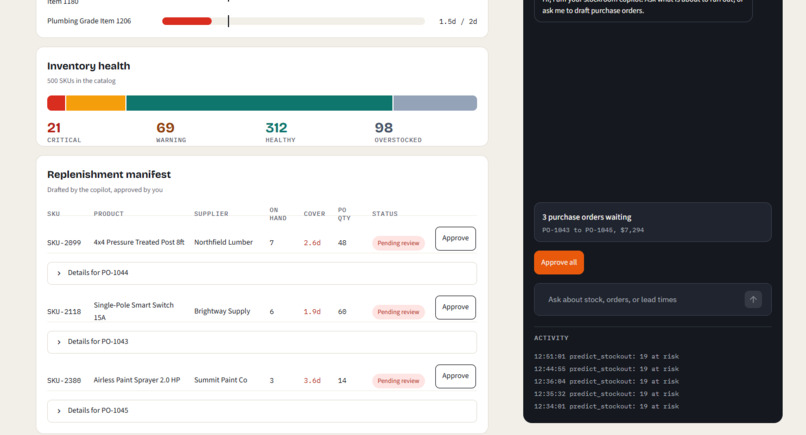Click the PRODUCT column header
The width and height of the screenshot is (806, 435).
[x=108, y=214]
